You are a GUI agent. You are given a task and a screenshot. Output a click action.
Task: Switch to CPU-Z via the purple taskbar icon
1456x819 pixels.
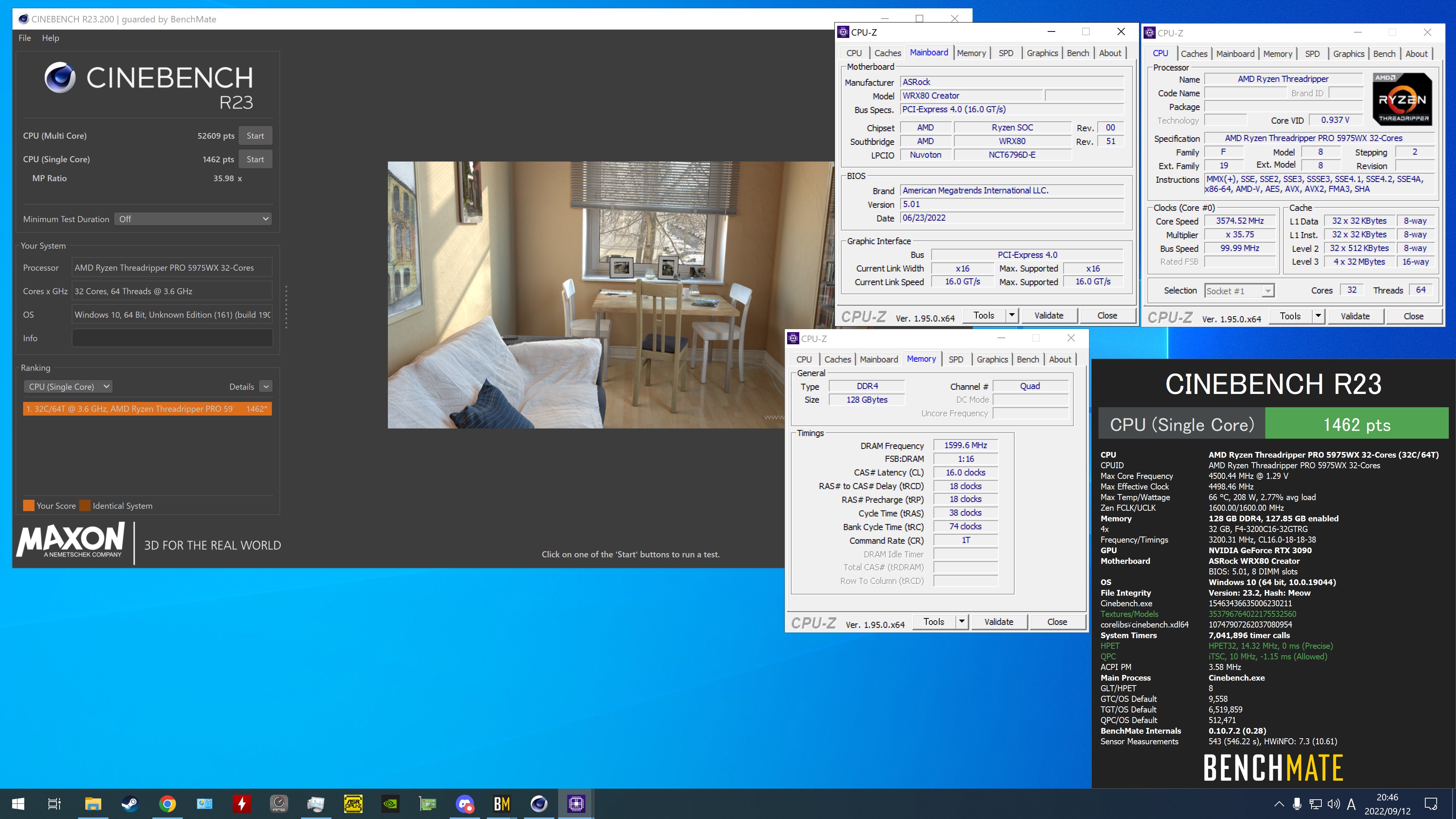click(576, 803)
